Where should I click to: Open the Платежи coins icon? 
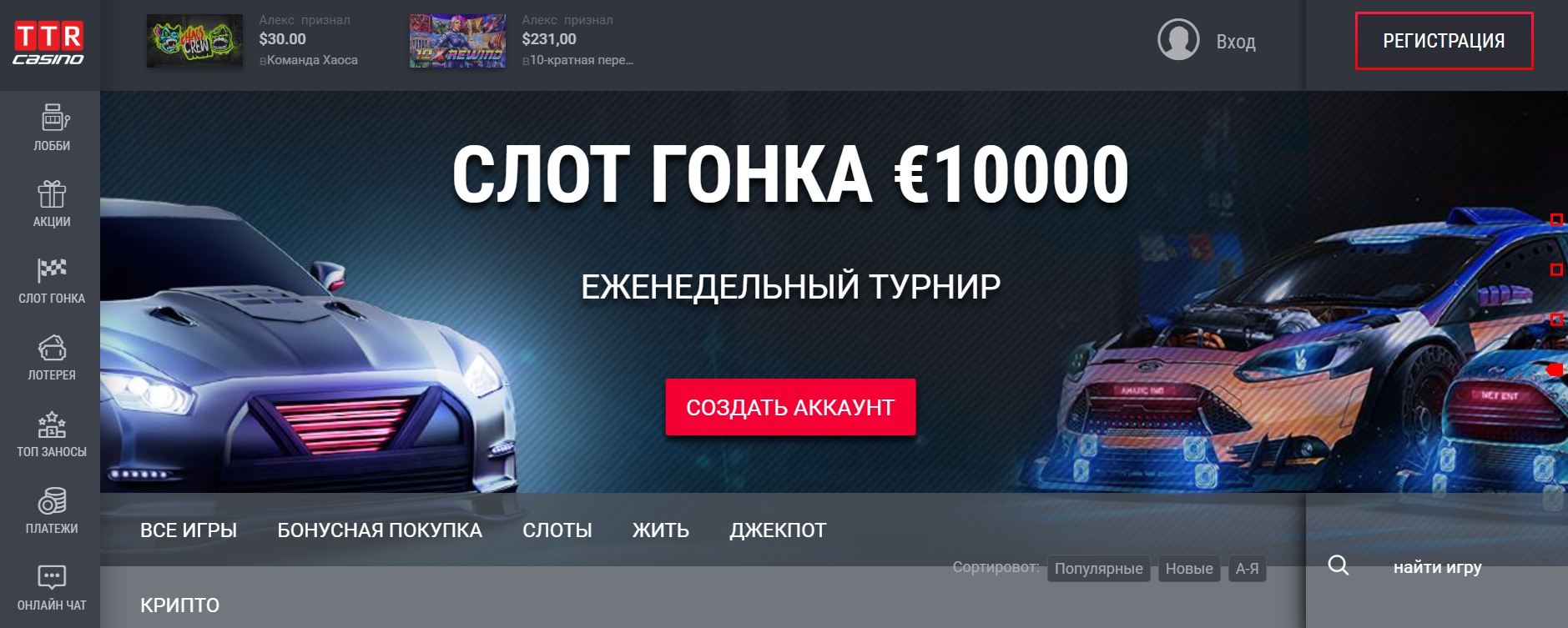(x=52, y=500)
